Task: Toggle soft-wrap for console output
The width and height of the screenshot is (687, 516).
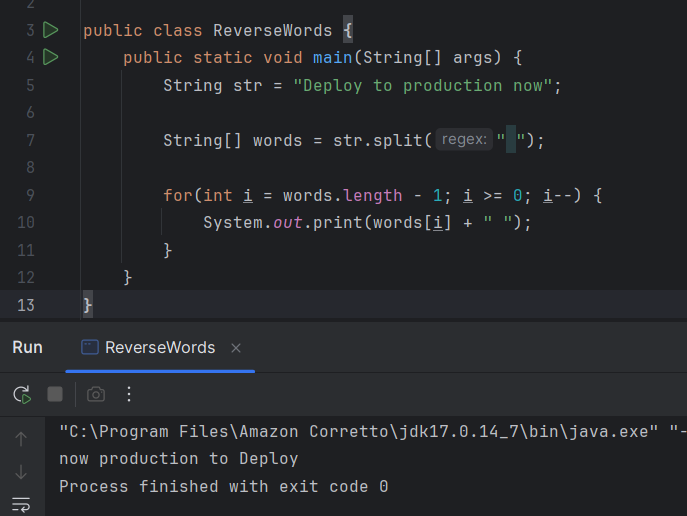Action: click(x=21, y=503)
